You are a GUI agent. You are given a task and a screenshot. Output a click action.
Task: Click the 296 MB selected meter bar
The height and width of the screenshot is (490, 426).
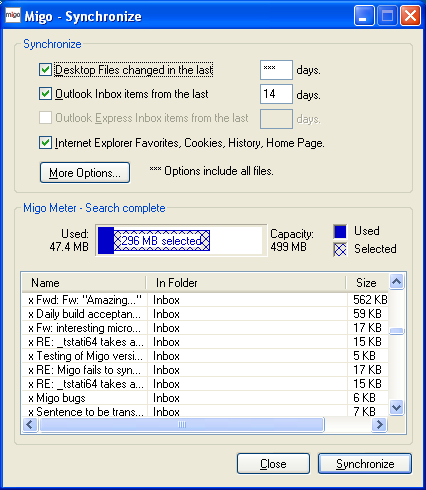point(162,240)
